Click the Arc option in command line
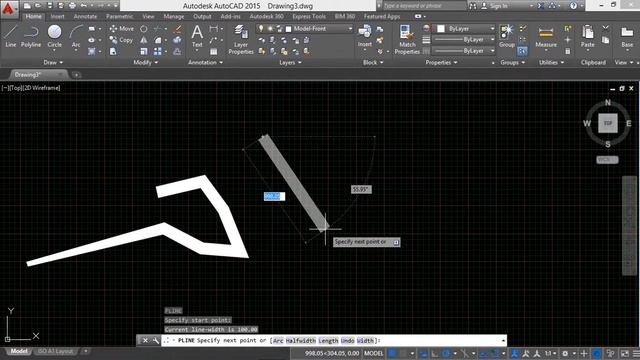Viewport: 640px width, 360px height. [278, 340]
